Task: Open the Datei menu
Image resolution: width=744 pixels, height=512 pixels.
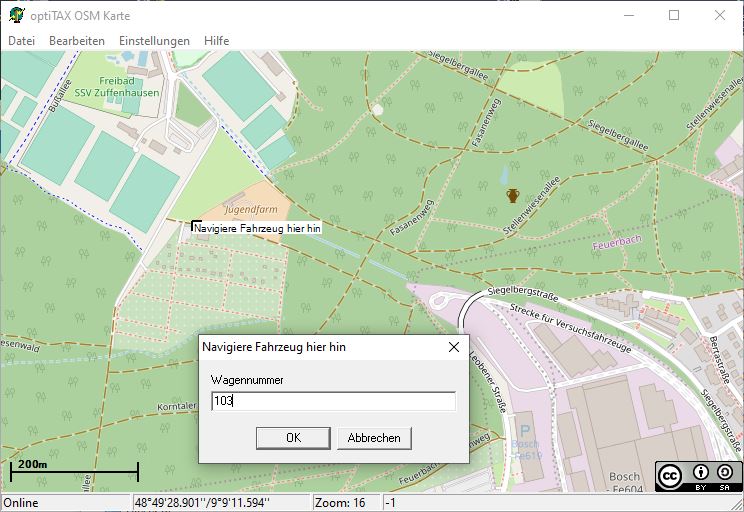Action: click(x=21, y=41)
